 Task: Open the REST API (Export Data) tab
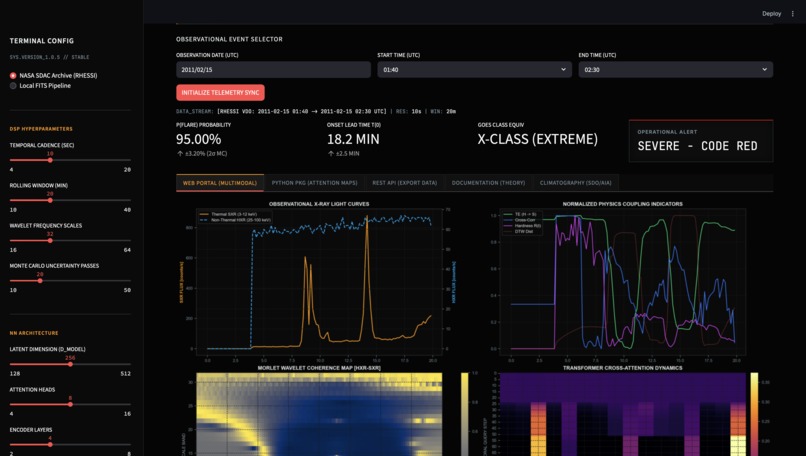pos(405,183)
